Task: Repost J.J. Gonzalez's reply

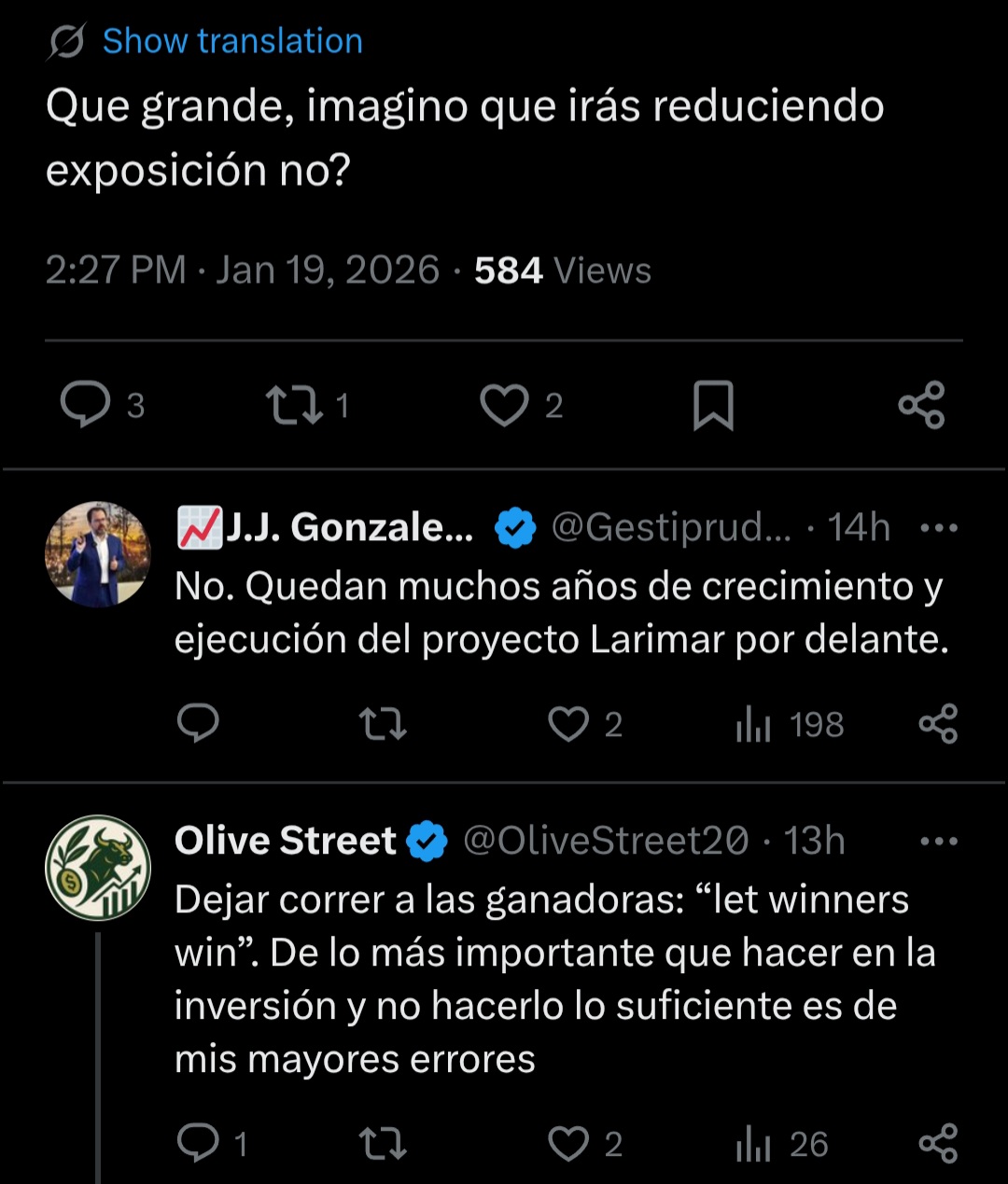Action: tap(383, 724)
